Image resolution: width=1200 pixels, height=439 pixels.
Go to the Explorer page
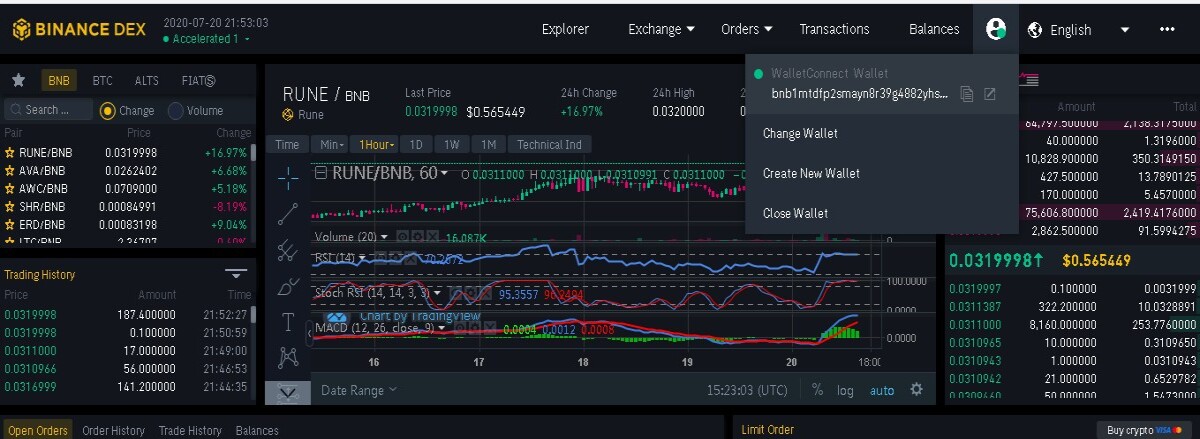coord(565,29)
